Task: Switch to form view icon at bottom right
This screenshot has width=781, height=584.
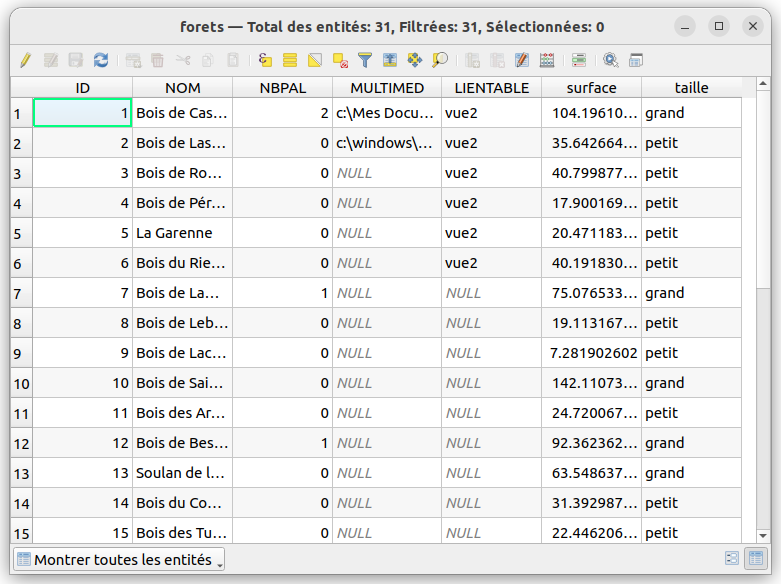Action: (732, 558)
